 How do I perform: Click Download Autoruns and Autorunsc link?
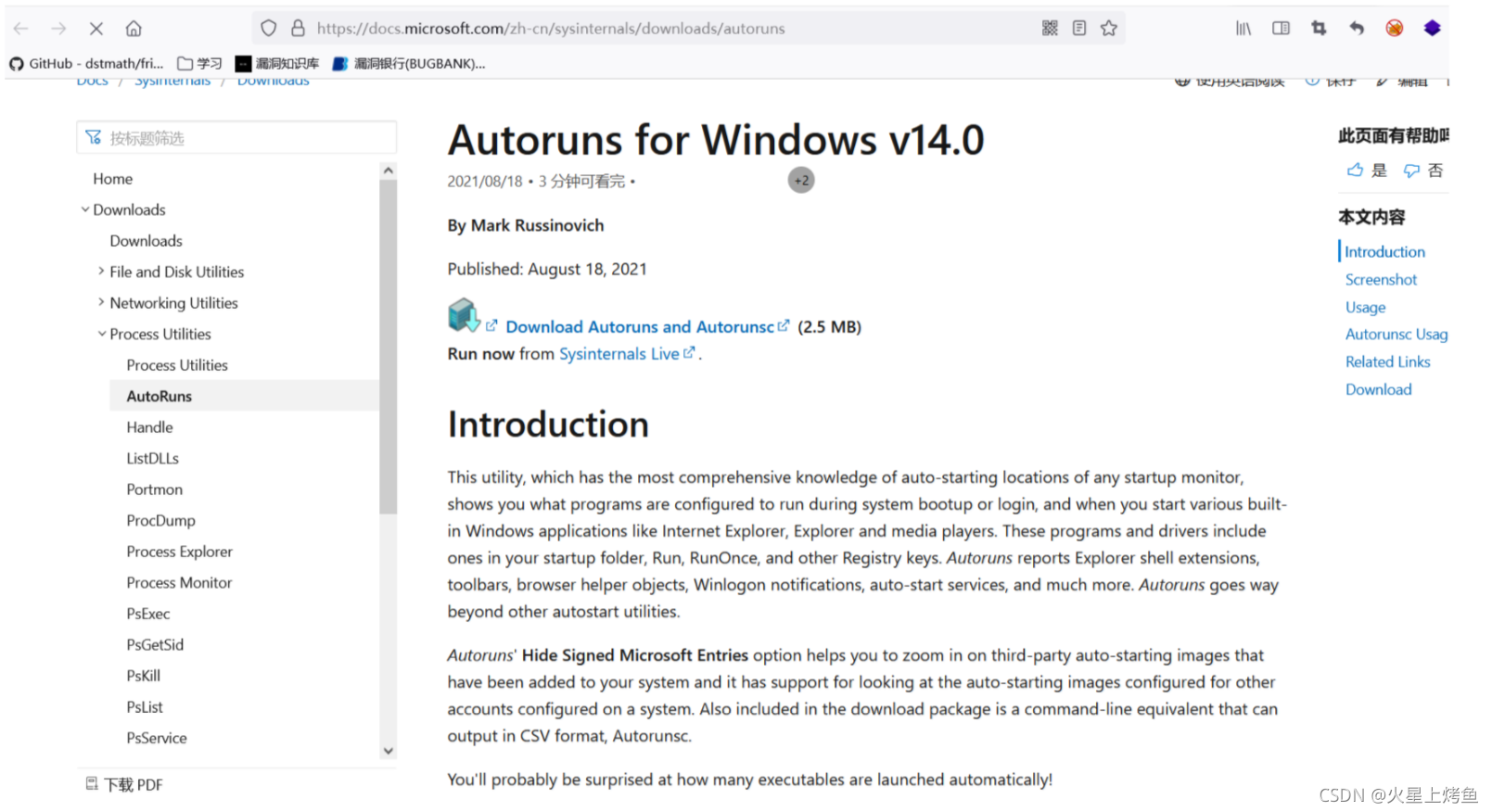pos(640,327)
